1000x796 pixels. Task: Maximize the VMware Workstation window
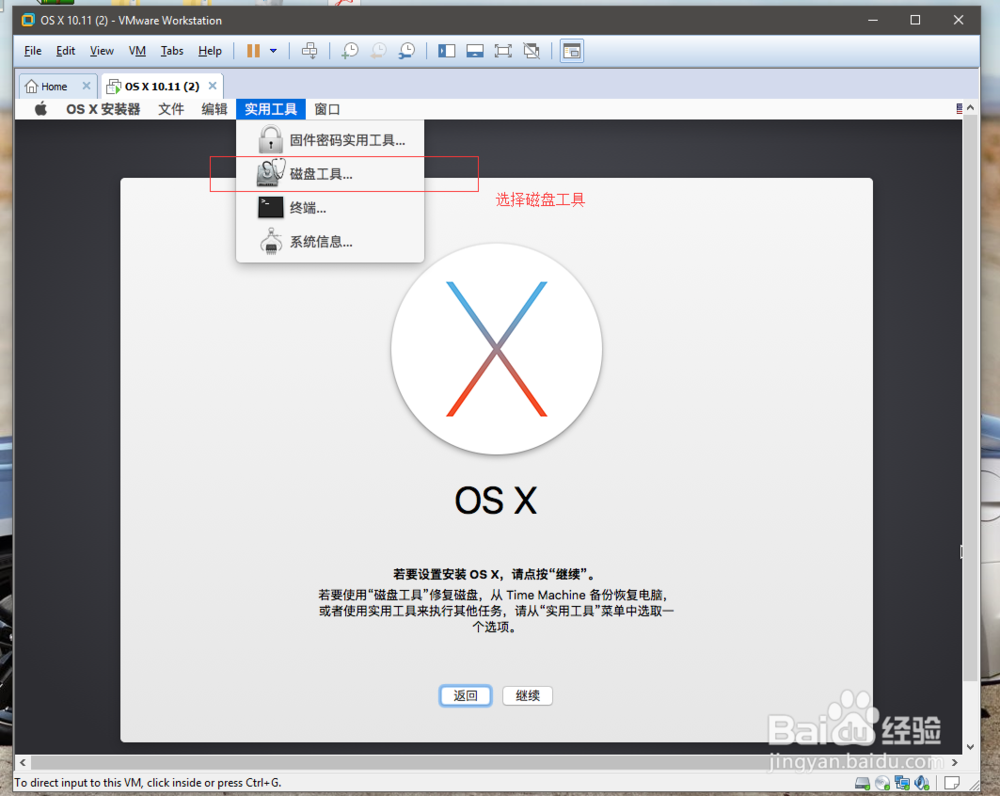[x=915, y=20]
